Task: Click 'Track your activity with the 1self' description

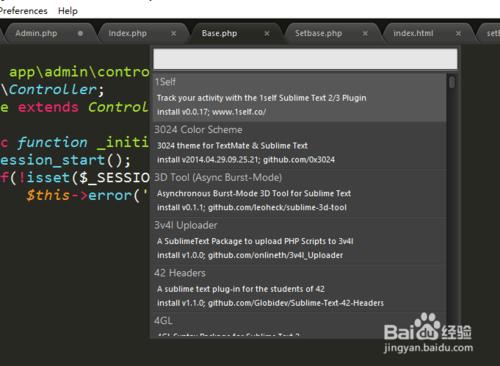Action: pyautogui.click(x=261, y=98)
